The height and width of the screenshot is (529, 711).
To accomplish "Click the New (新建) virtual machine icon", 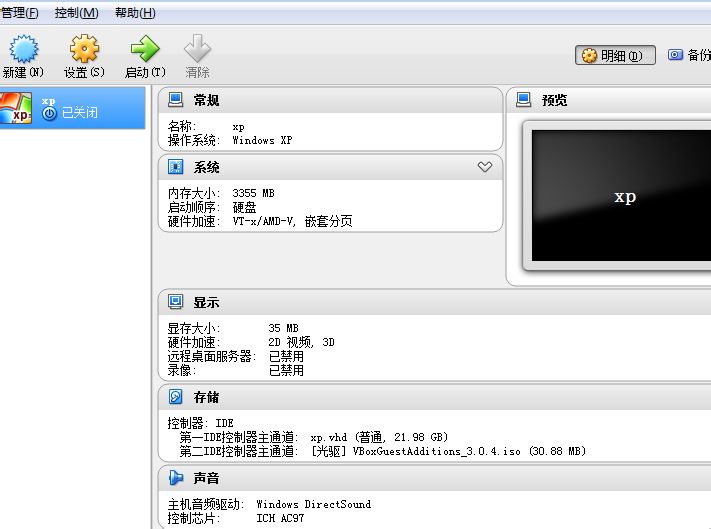I will (24, 49).
